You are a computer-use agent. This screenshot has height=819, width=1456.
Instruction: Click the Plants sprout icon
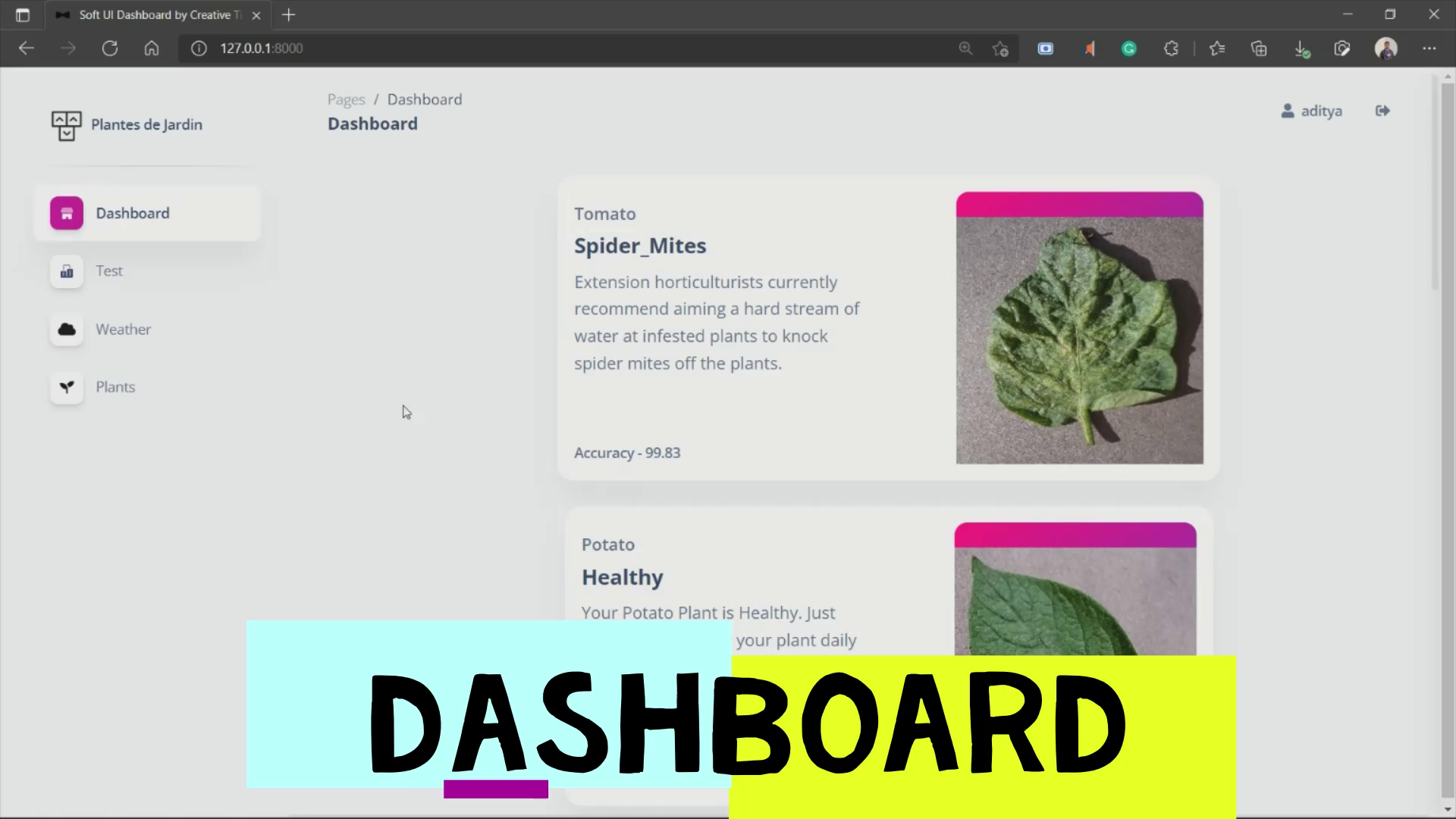click(x=67, y=388)
